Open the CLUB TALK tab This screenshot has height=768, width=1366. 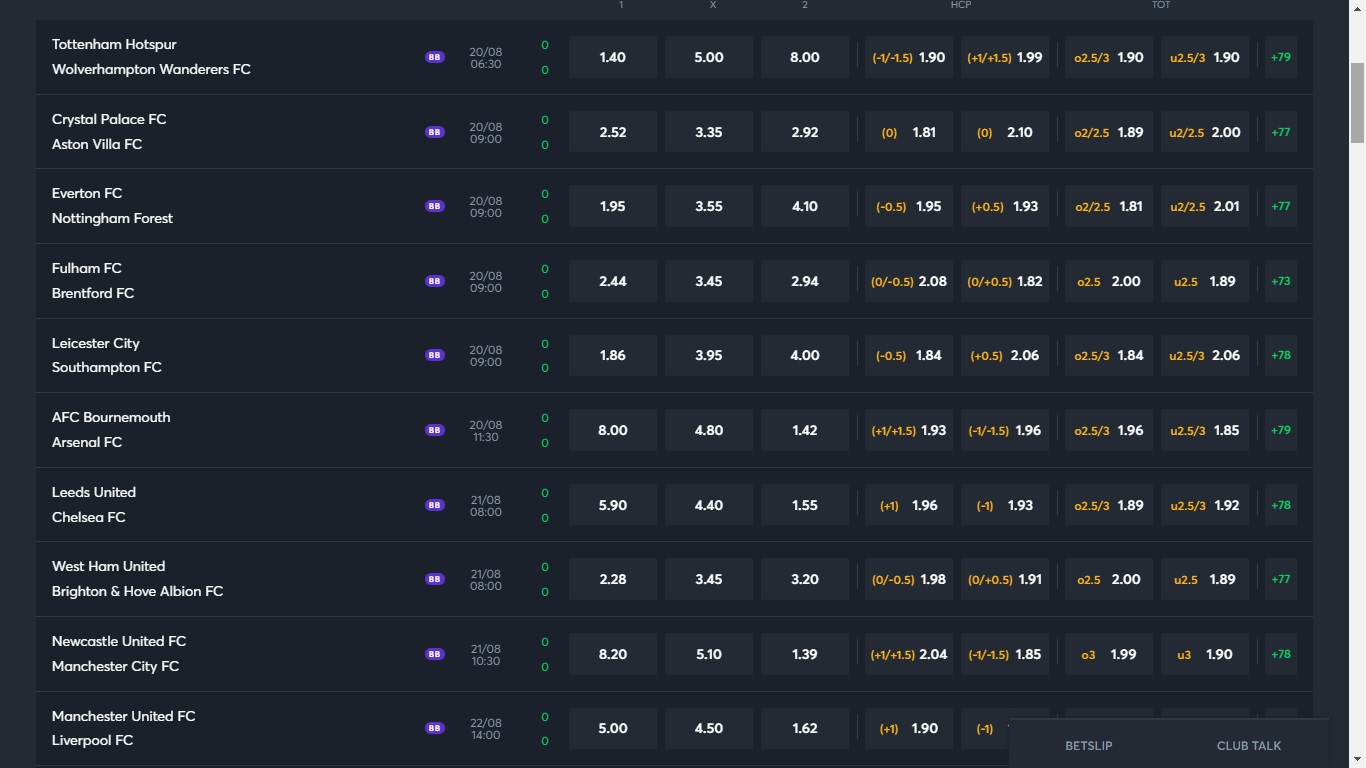tap(1249, 746)
